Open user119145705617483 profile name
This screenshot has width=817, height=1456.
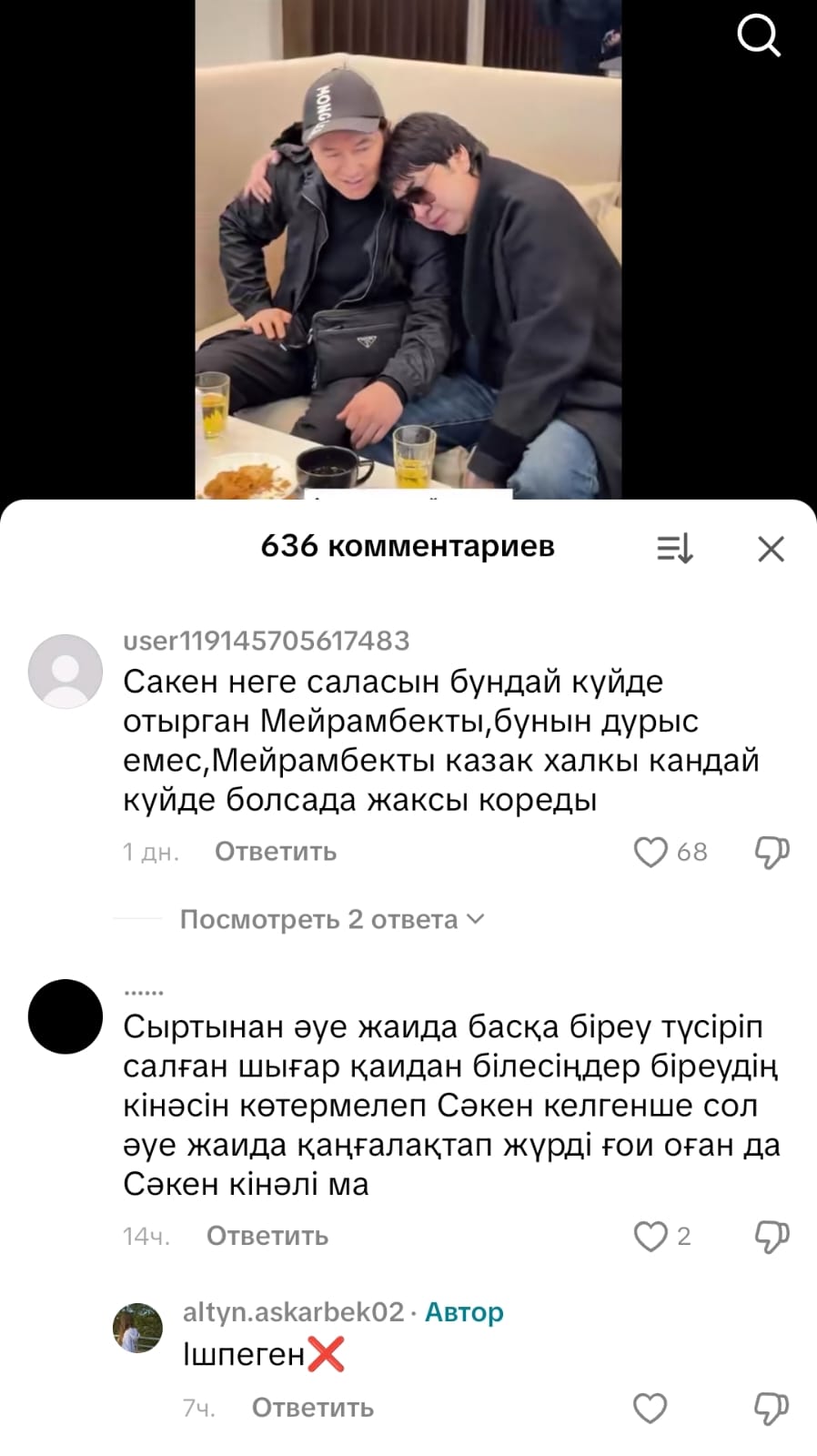coord(267,641)
